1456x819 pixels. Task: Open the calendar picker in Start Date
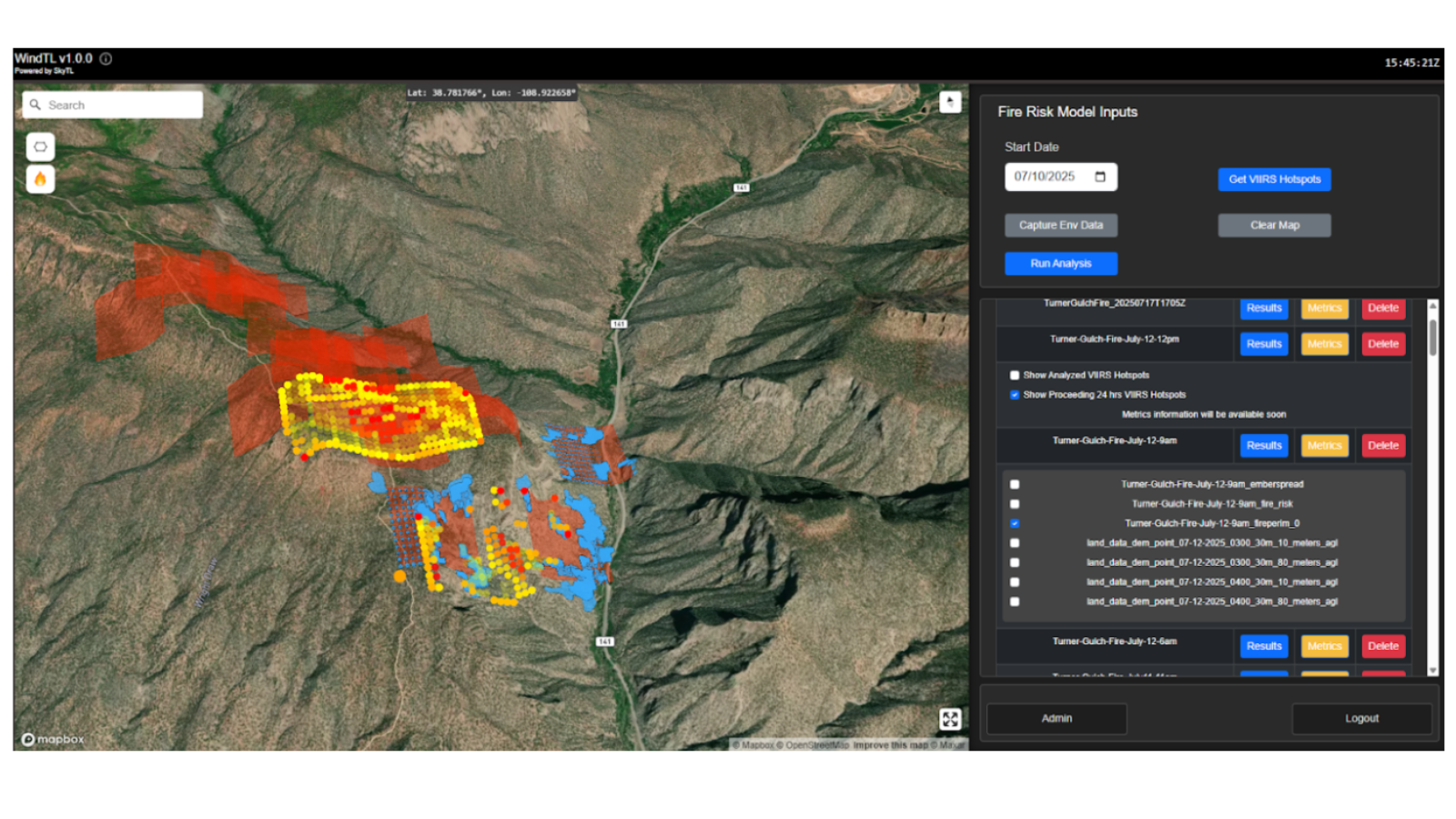pyautogui.click(x=1100, y=177)
